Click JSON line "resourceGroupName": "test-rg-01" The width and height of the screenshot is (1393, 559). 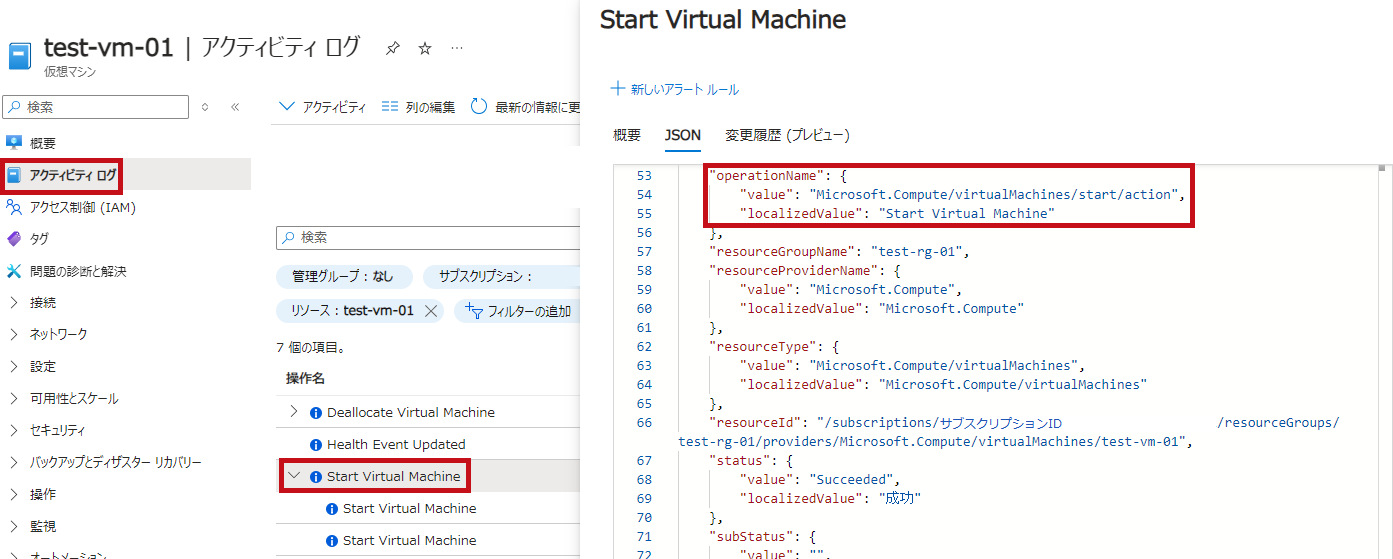tap(838, 251)
